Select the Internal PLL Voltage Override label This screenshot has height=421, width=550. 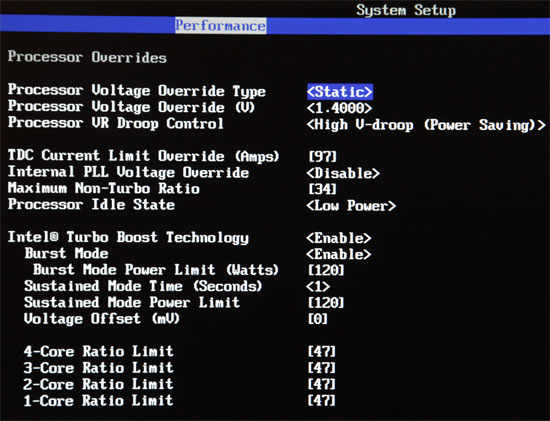coord(128,172)
